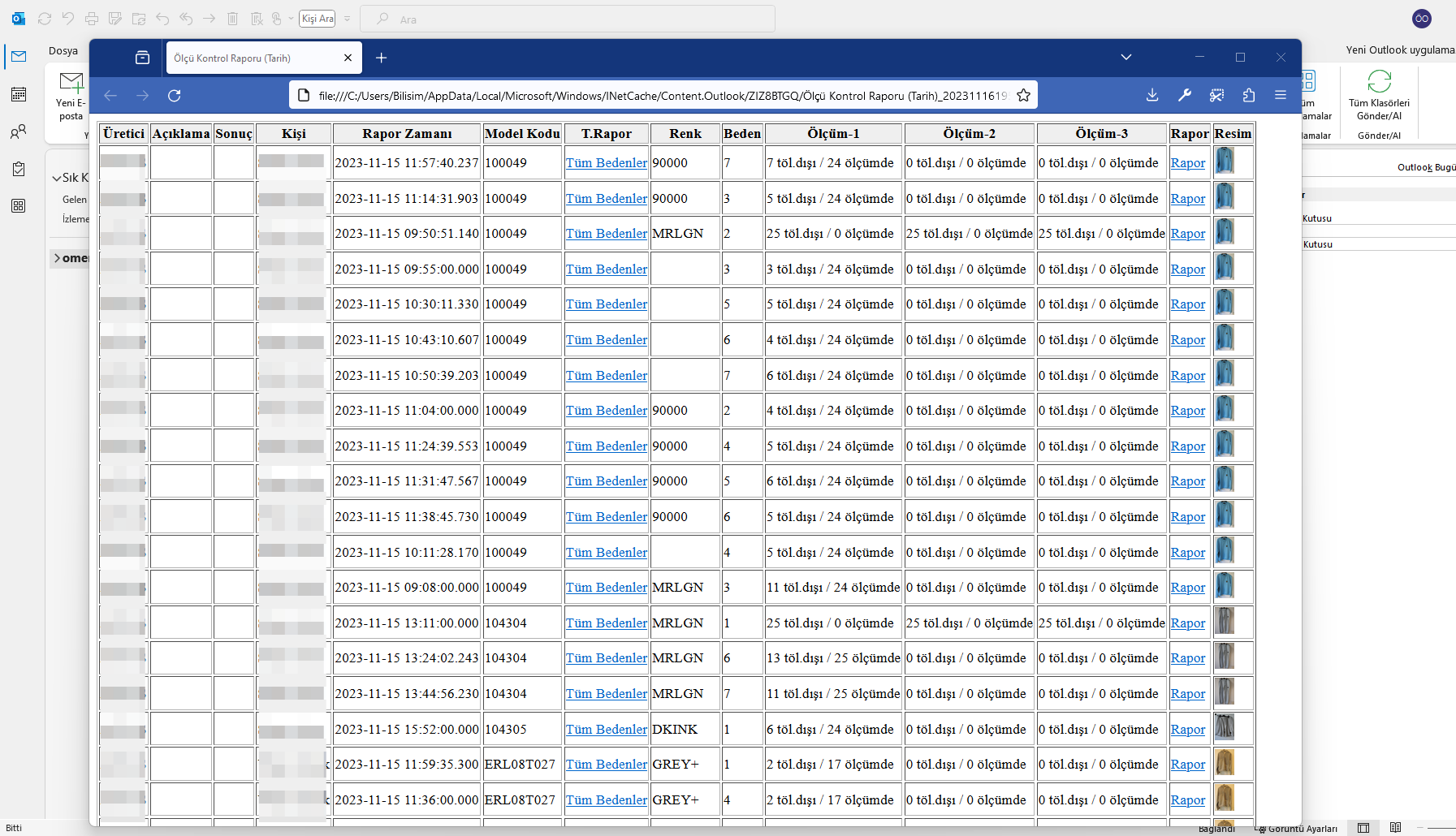Open Rapor link for 11:36:00.000 row

(1188, 800)
